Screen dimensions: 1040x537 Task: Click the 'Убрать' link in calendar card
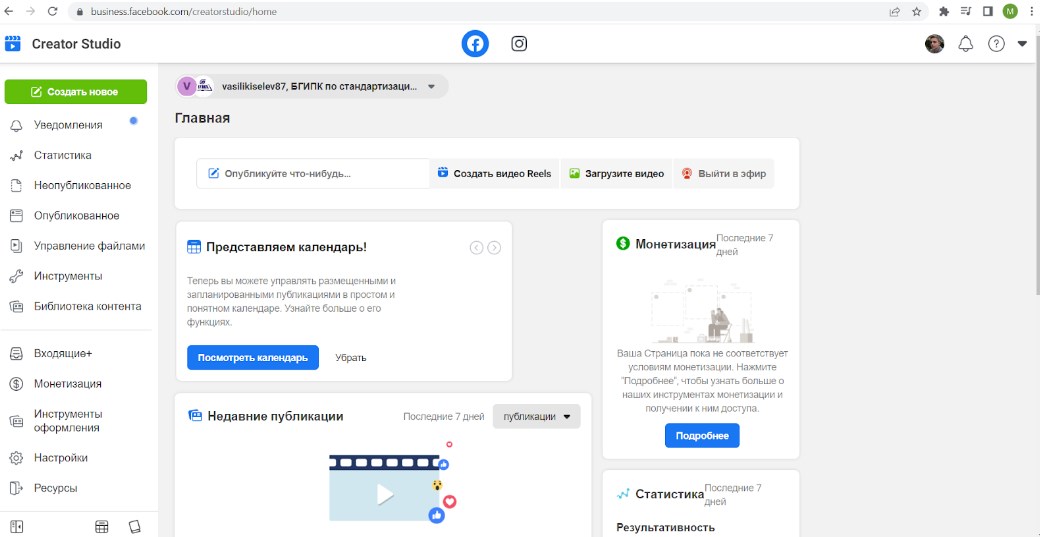pos(350,357)
